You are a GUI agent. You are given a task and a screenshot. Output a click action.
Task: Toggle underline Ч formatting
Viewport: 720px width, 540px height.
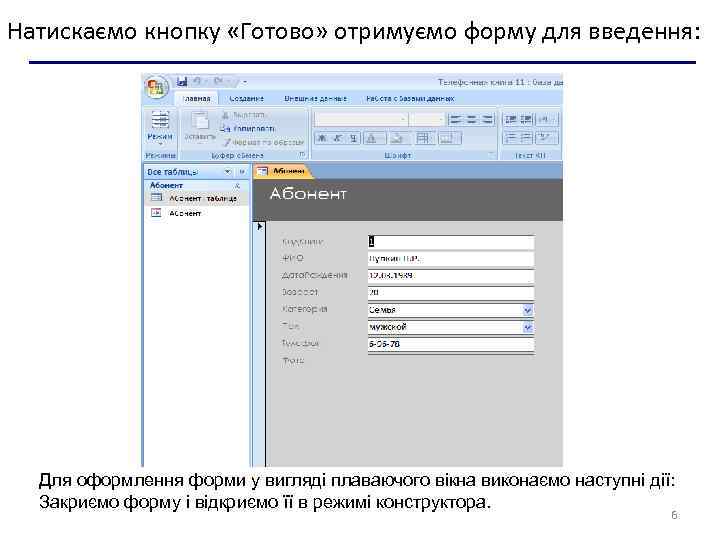coord(353,138)
